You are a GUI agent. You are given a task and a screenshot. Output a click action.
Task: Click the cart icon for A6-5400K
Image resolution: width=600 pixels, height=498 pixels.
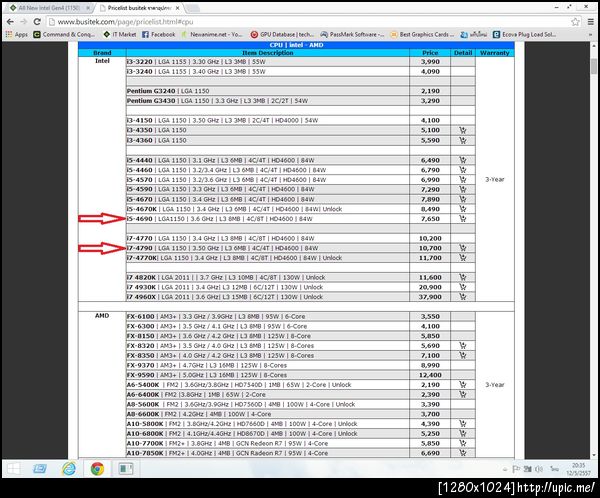(463, 385)
